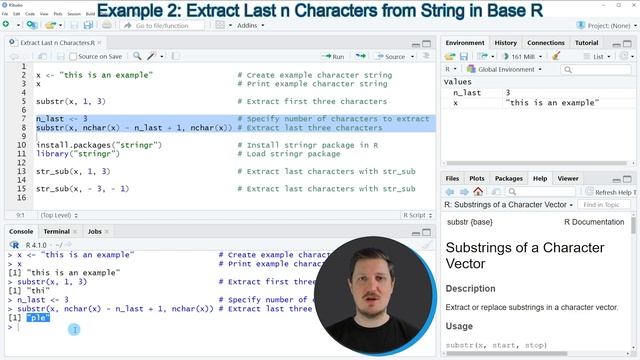The height and width of the screenshot is (360, 640).
Task: Click Help pane back arrow
Action: point(450,192)
